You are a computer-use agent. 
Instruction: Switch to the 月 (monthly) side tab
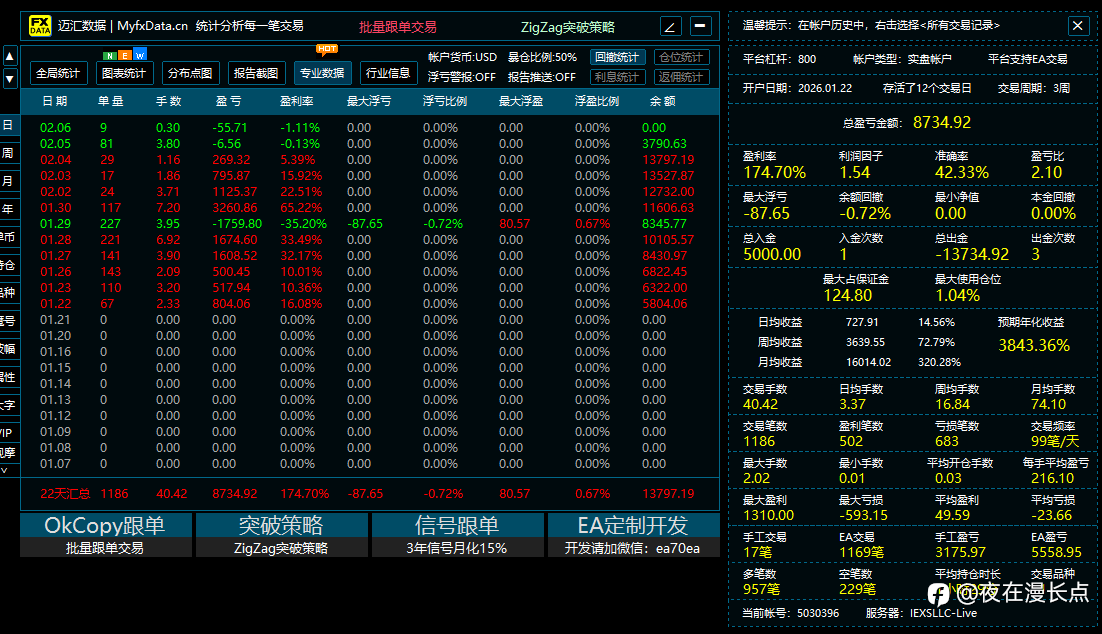point(8,181)
